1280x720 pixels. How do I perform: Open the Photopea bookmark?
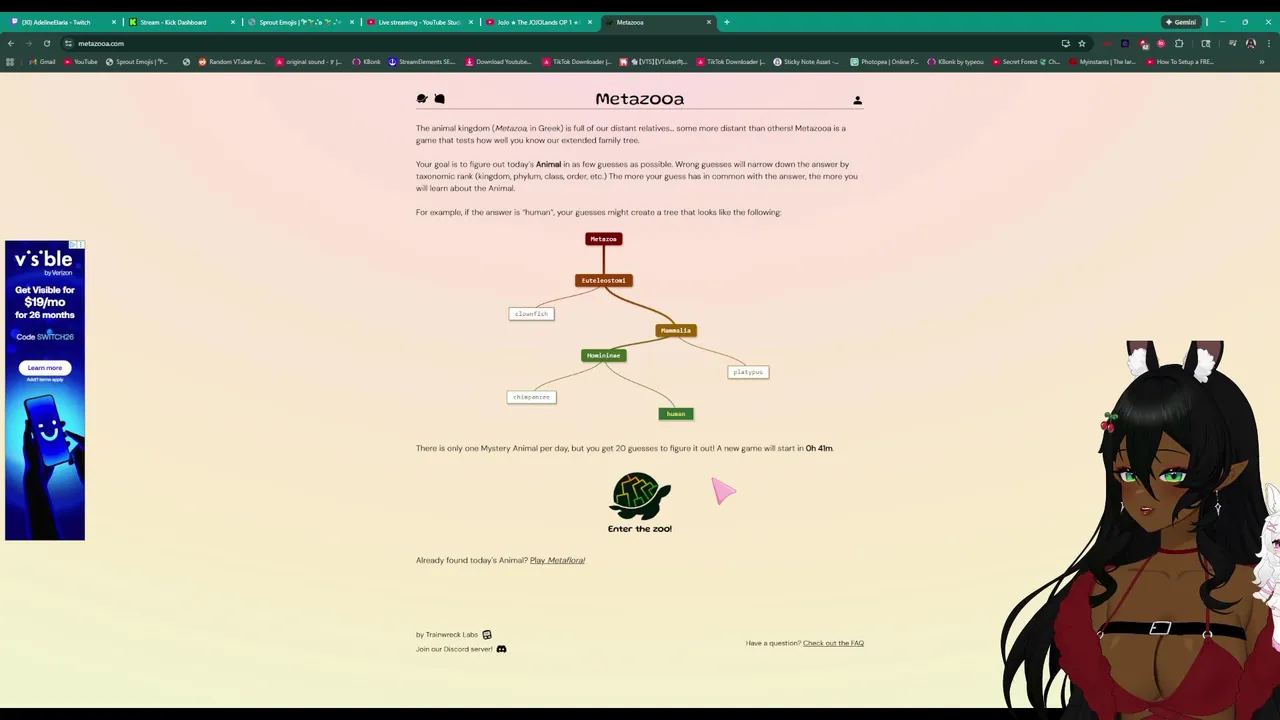pos(884,62)
